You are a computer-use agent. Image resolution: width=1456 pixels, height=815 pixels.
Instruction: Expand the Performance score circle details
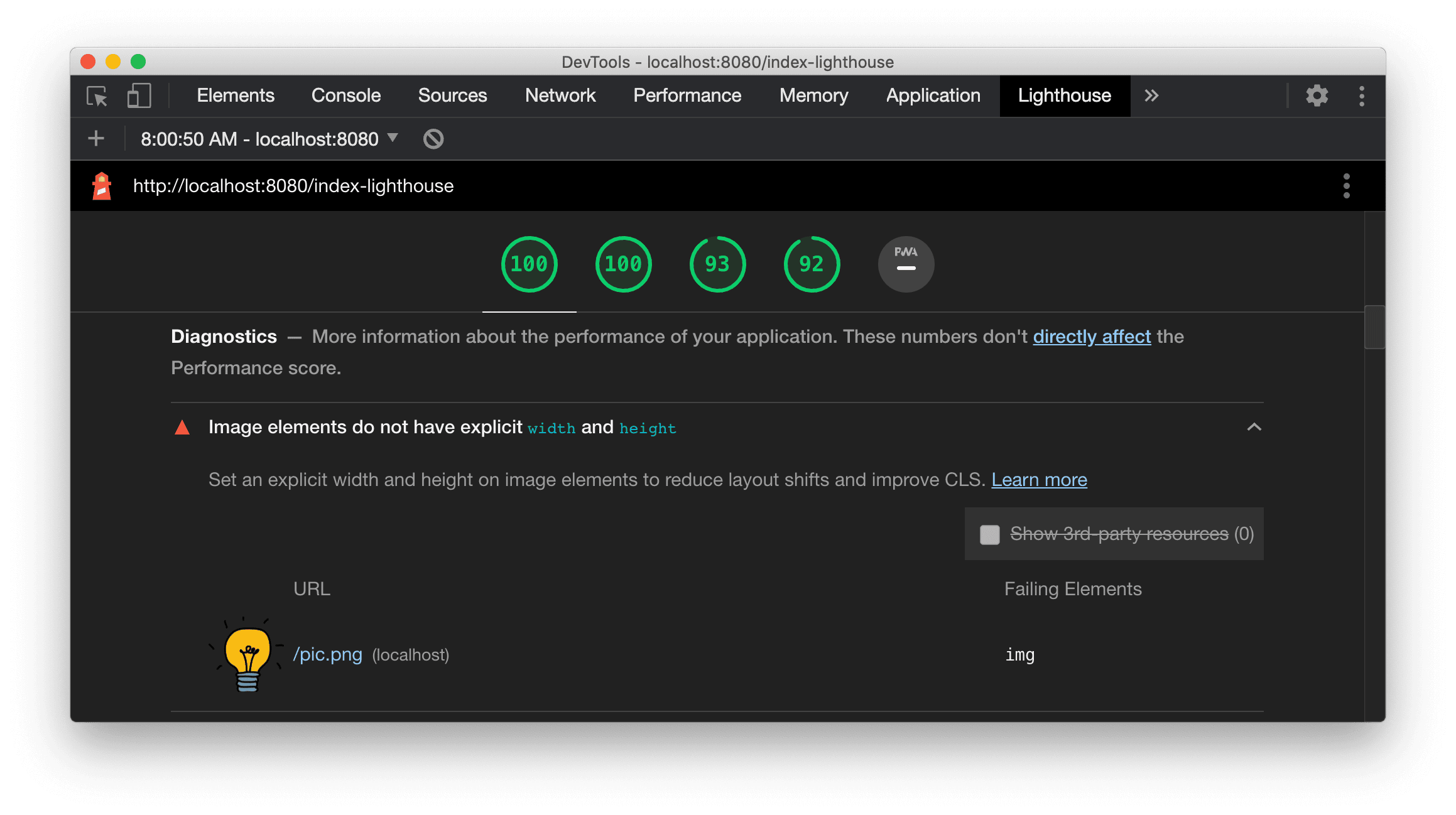click(529, 263)
